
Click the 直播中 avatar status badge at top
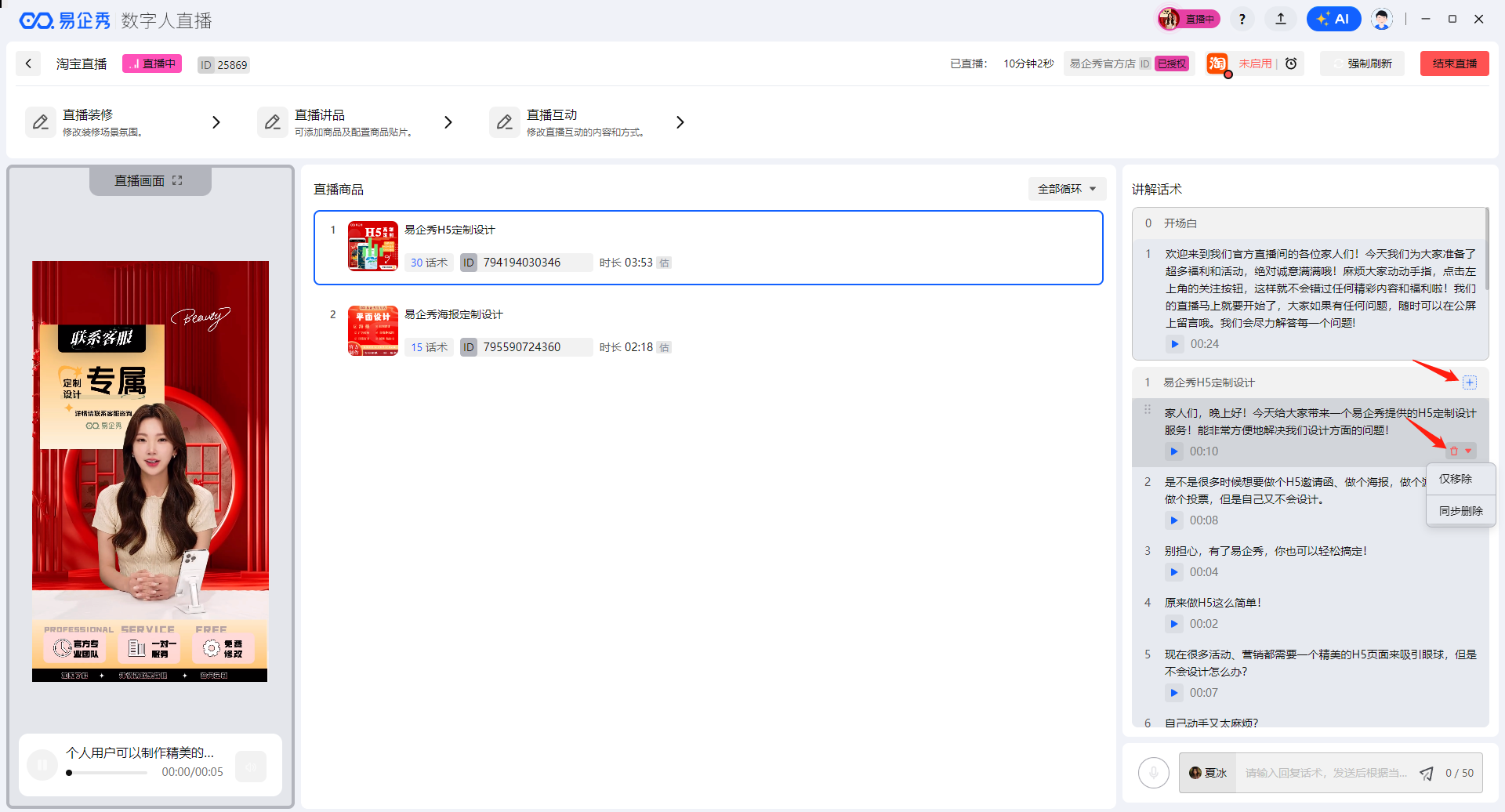[1189, 19]
